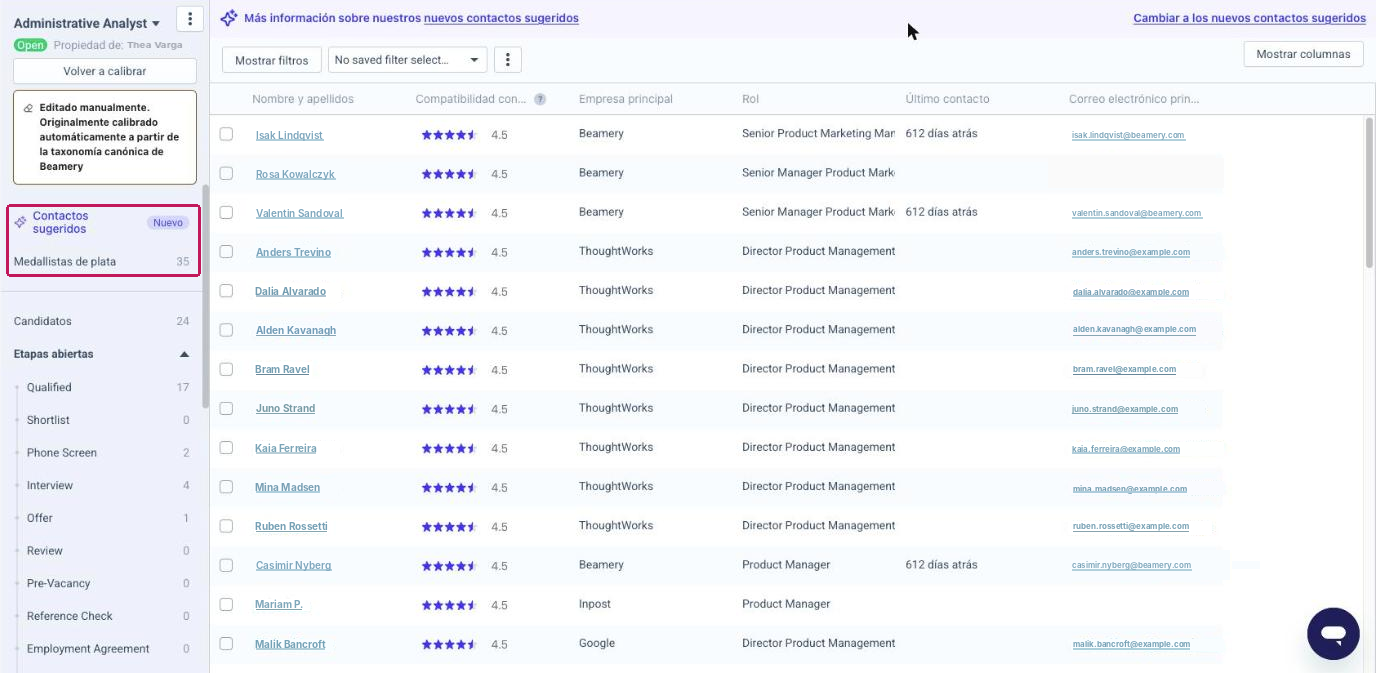Viewport: 1376px width, 673px height.
Task: Click Mostrar filtros button
Action: coord(272,60)
